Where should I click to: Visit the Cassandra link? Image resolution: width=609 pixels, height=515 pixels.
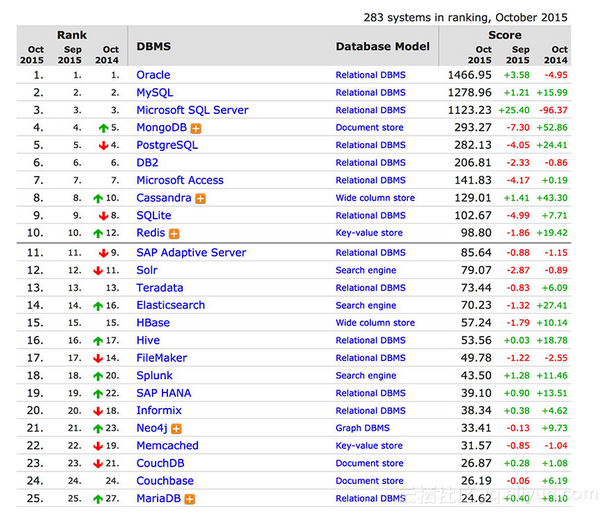(x=164, y=198)
